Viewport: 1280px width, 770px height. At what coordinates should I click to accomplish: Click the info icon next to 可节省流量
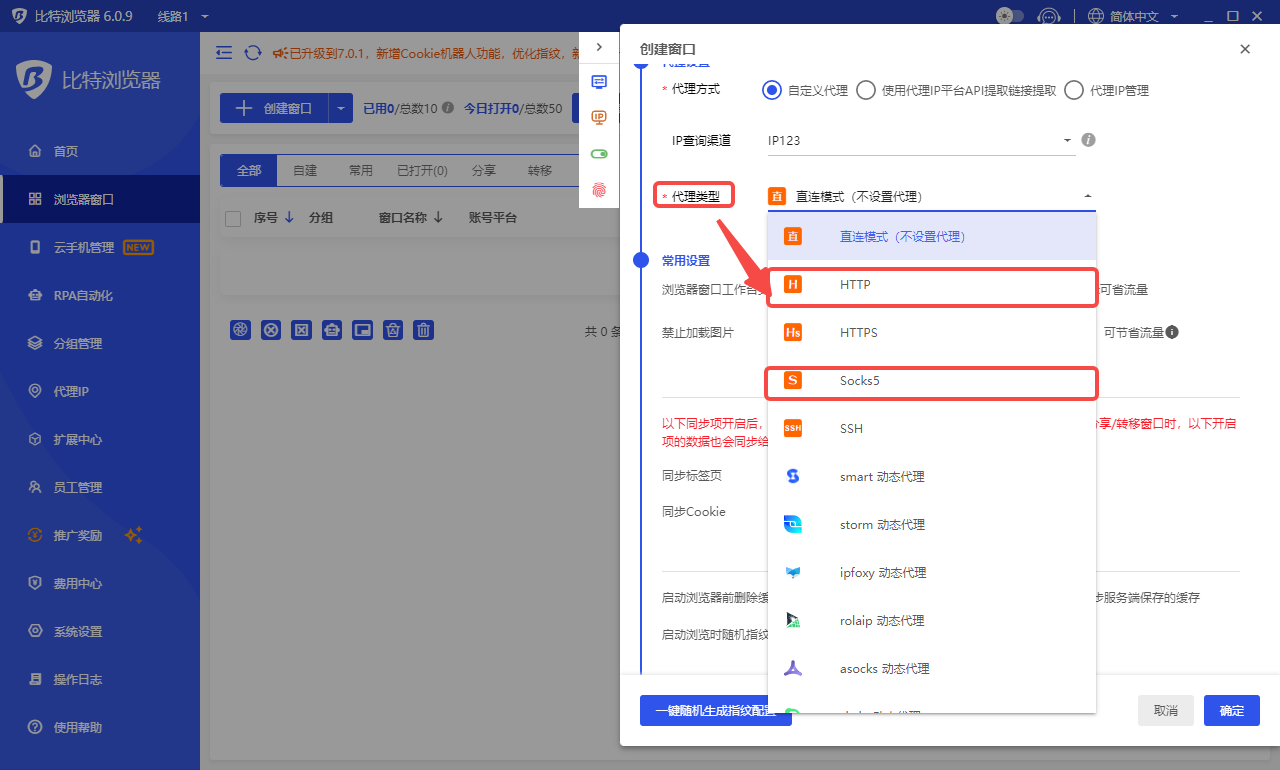click(1172, 332)
